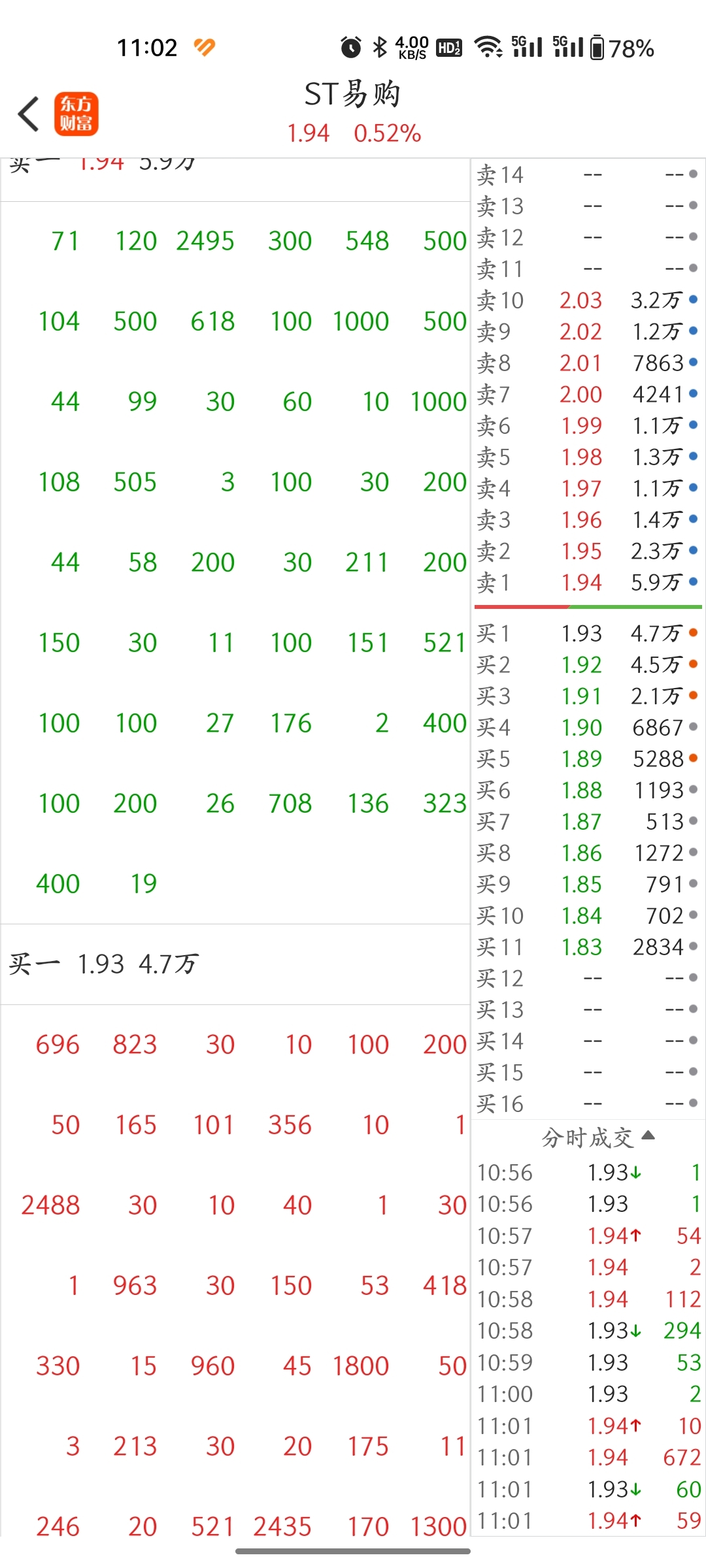The height and width of the screenshot is (1568, 706).
Task: Tap the red-green buy/sell ratio bar
Action: tap(588, 607)
